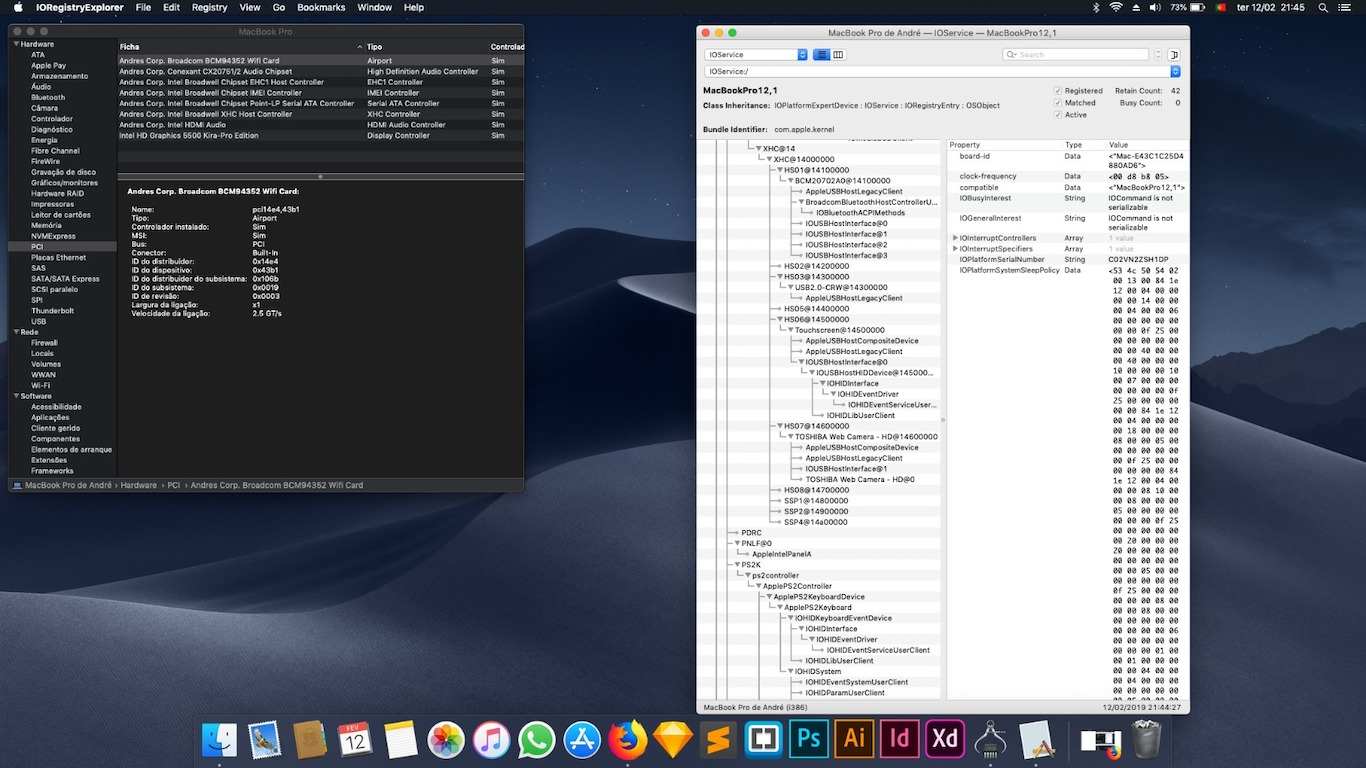Click the Property column header
Image resolution: width=1366 pixels, height=768 pixels.
click(x=1003, y=145)
